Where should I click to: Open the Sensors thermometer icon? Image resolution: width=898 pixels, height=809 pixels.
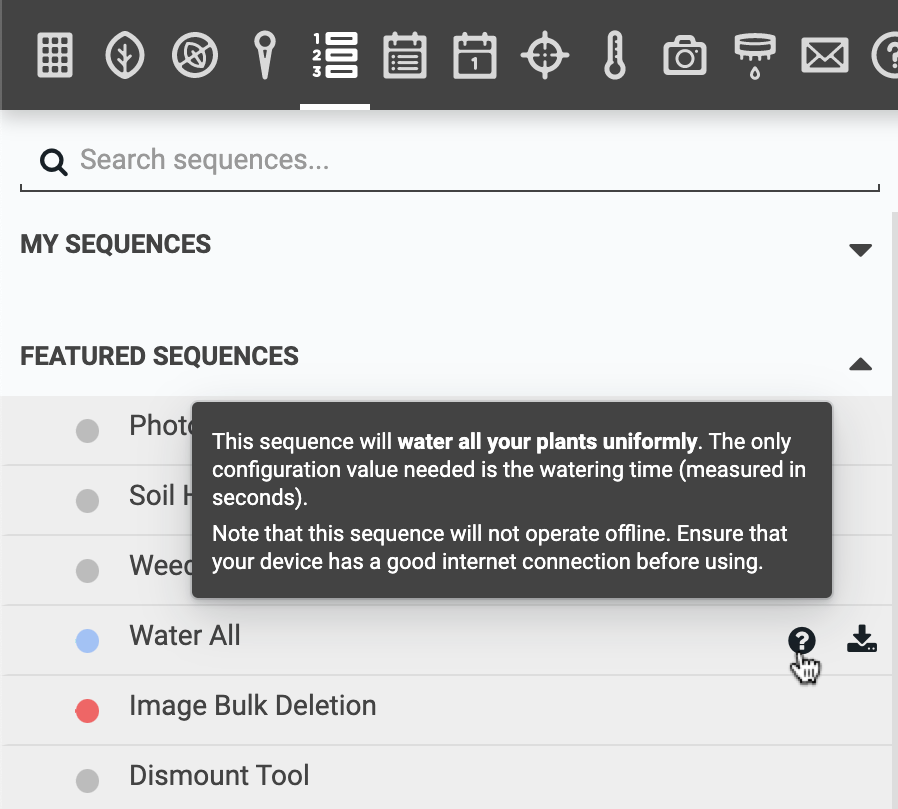pyautogui.click(x=614, y=55)
